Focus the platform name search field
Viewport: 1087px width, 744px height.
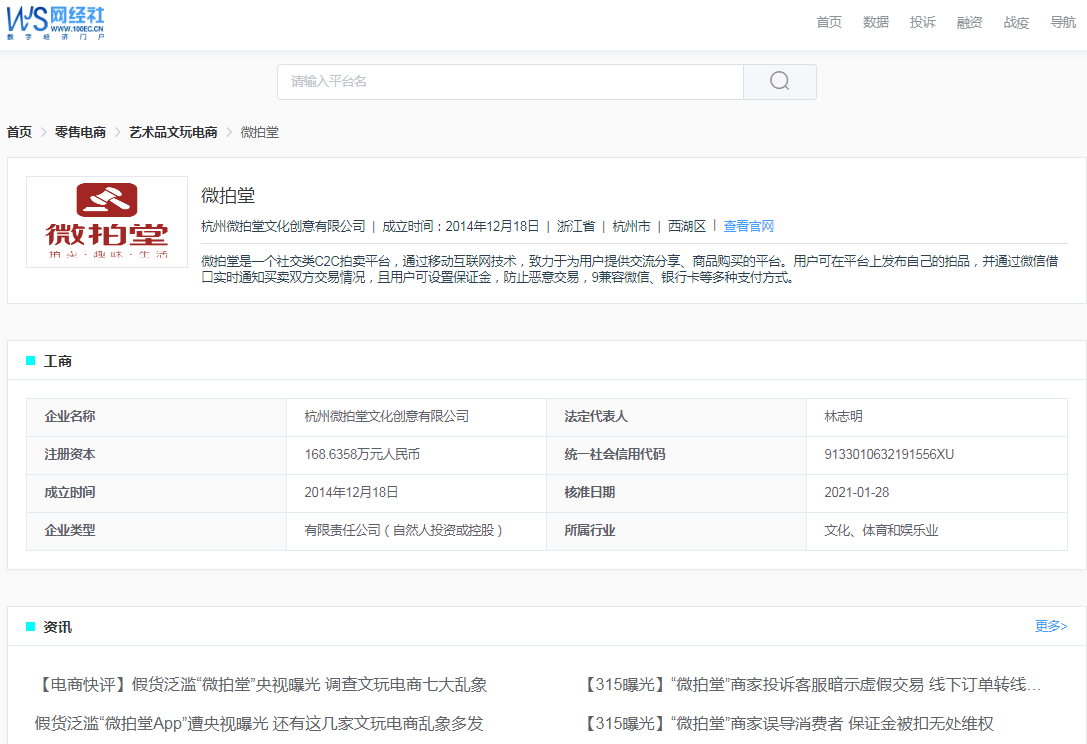[510, 82]
